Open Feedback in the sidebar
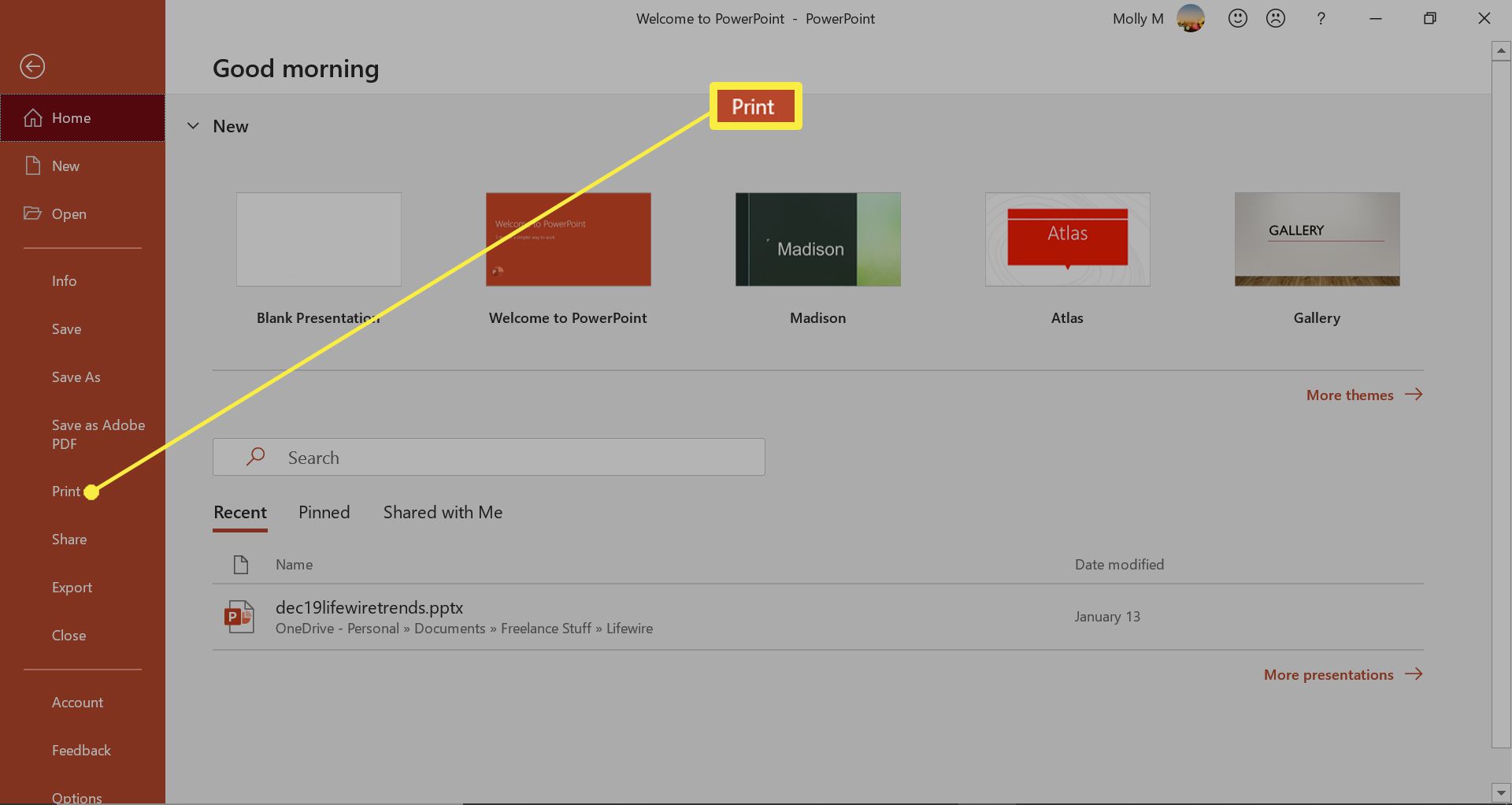 coord(81,751)
